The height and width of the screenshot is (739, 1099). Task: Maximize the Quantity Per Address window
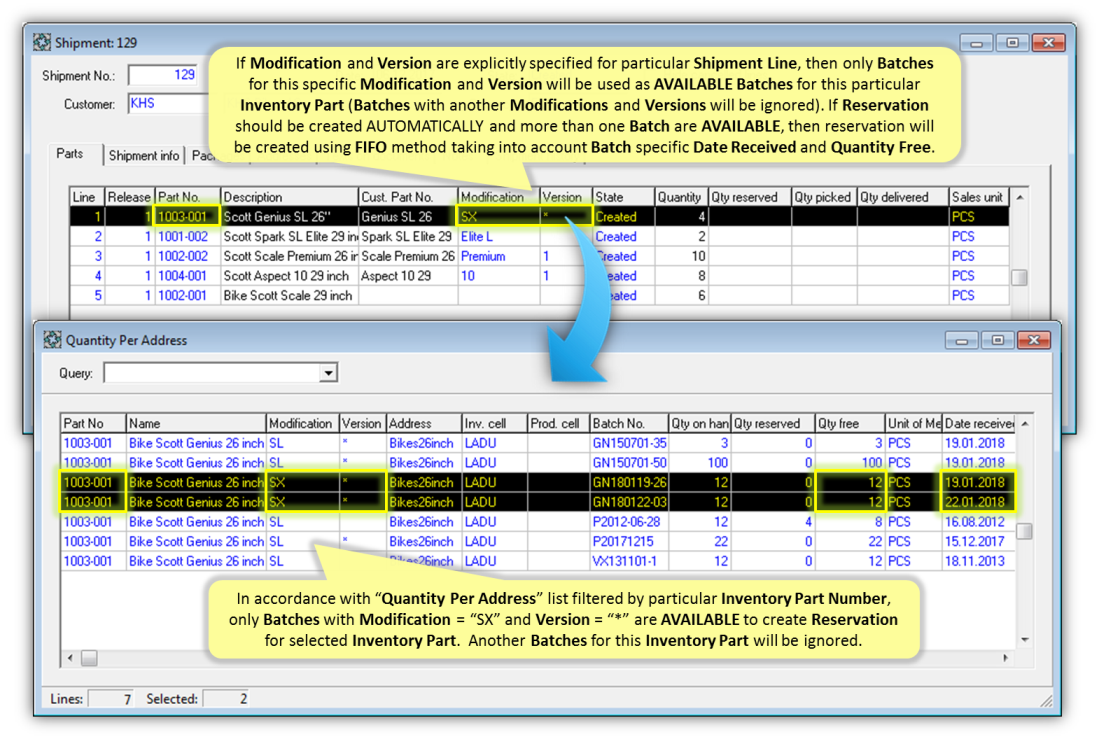pos(997,340)
